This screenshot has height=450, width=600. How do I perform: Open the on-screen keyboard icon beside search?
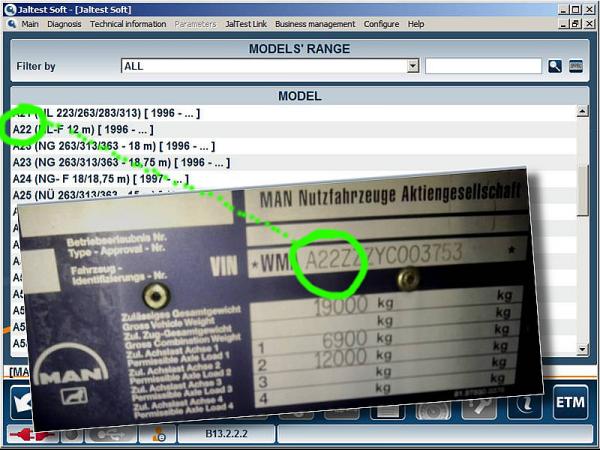coord(576,66)
